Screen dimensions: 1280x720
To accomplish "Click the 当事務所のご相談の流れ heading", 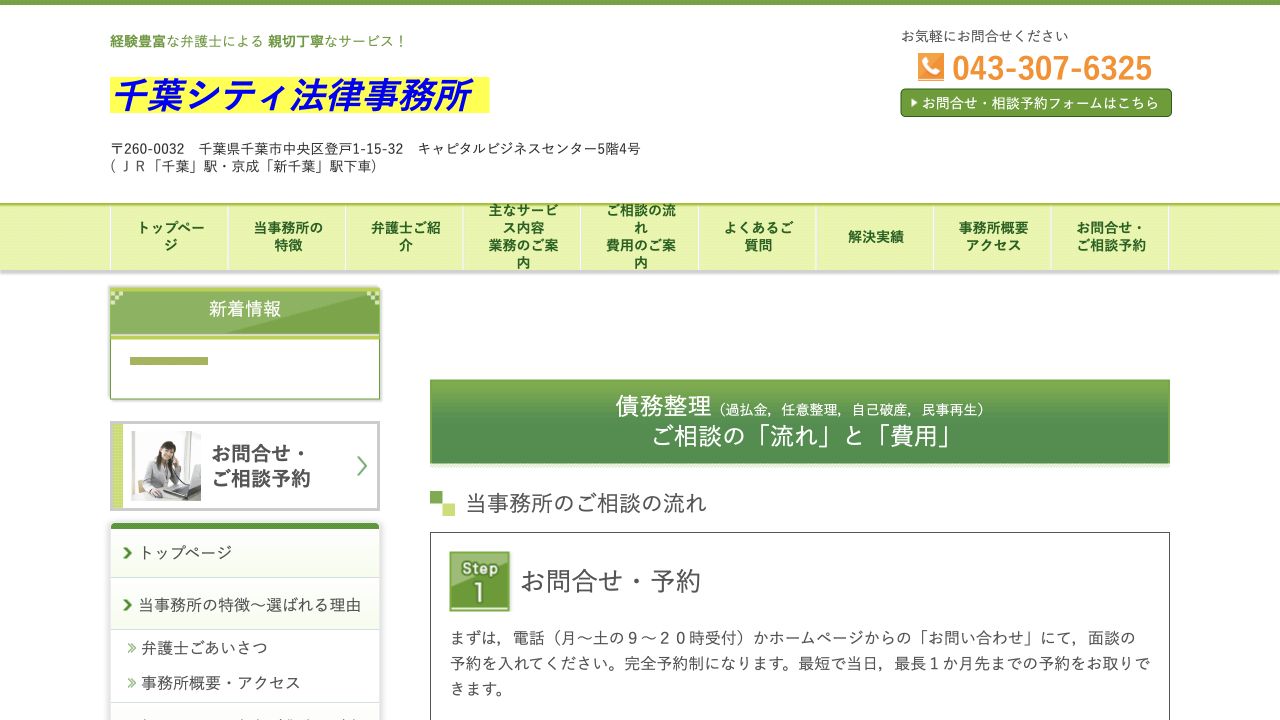I will [x=586, y=503].
